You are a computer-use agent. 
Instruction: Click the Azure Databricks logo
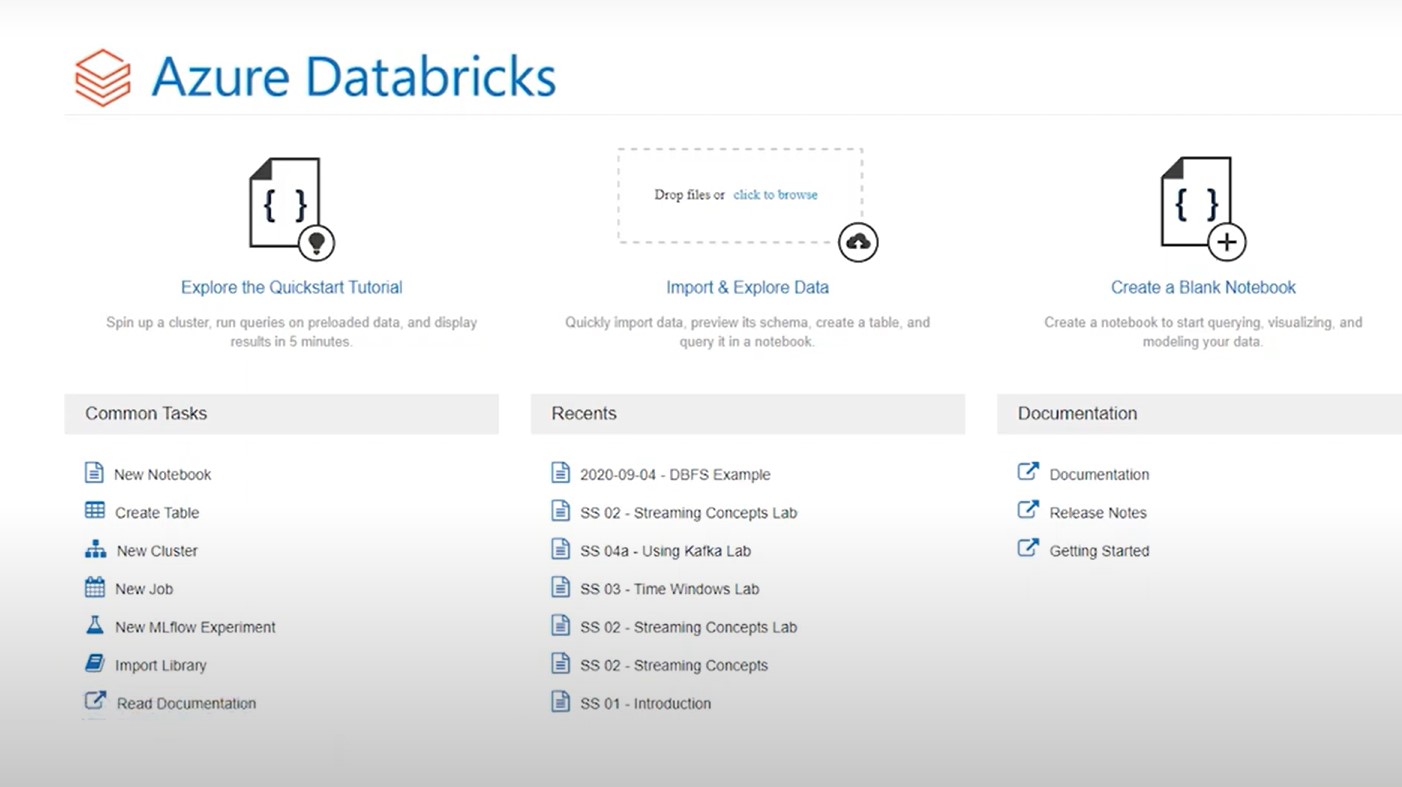[102, 76]
